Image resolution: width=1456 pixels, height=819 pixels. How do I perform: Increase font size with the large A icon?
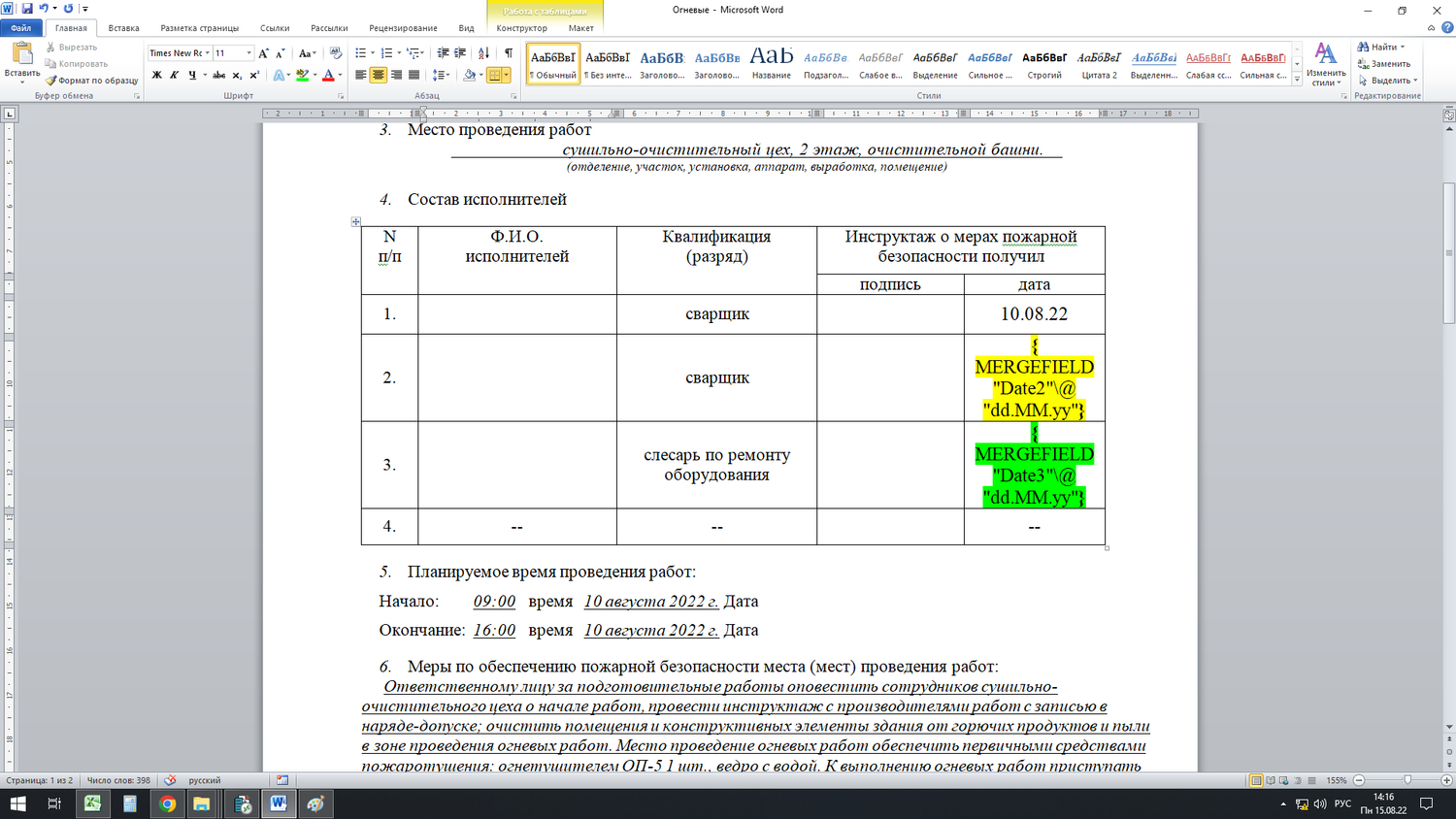tap(264, 53)
